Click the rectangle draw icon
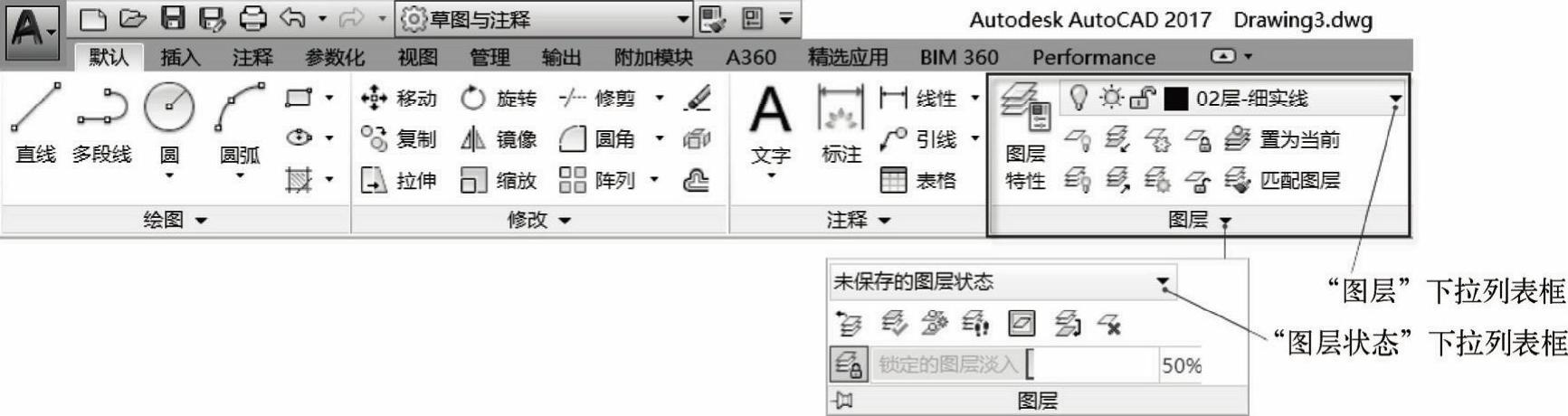The height and width of the screenshot is (416, 1568). [x=299, y=97]
